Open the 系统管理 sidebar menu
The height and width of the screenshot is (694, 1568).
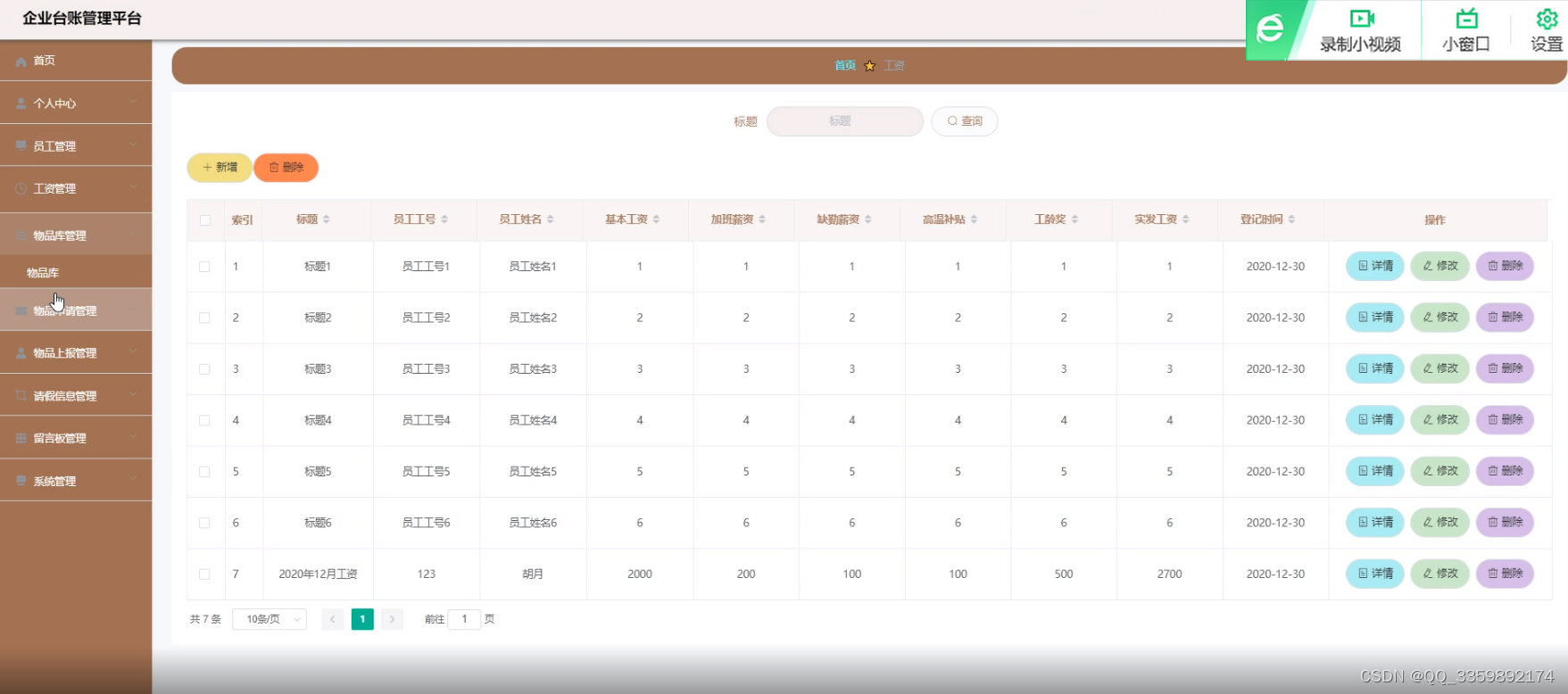[x=76, y=481]
